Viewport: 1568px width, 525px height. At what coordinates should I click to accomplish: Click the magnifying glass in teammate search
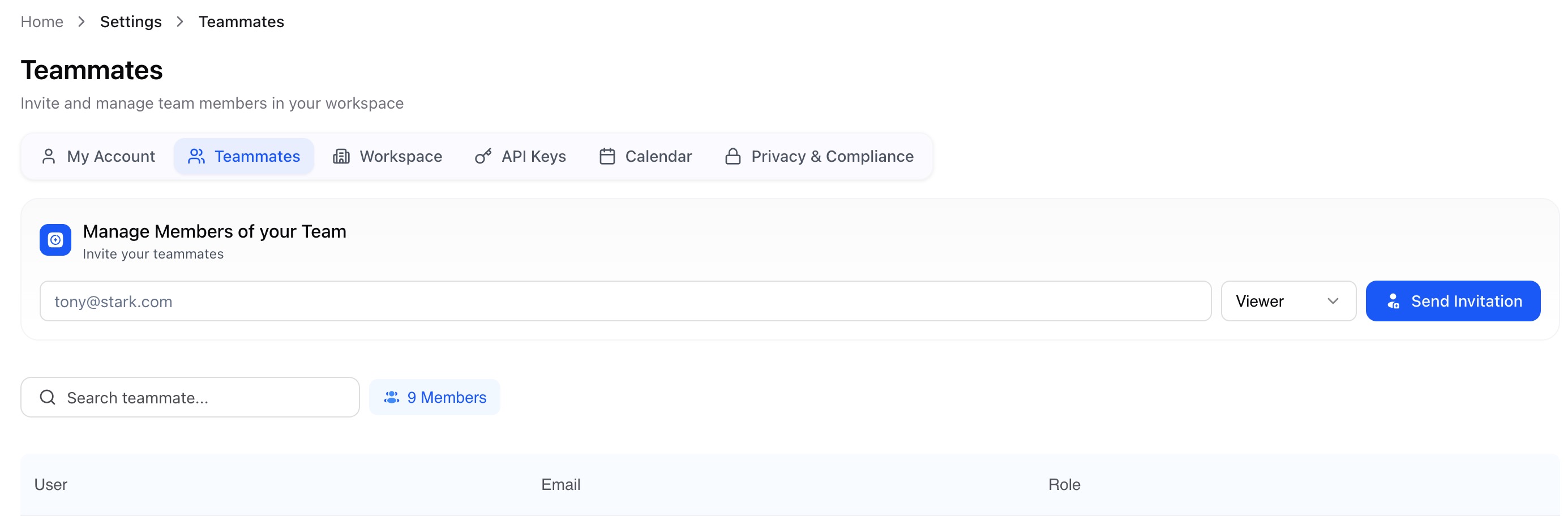point(48,397)
